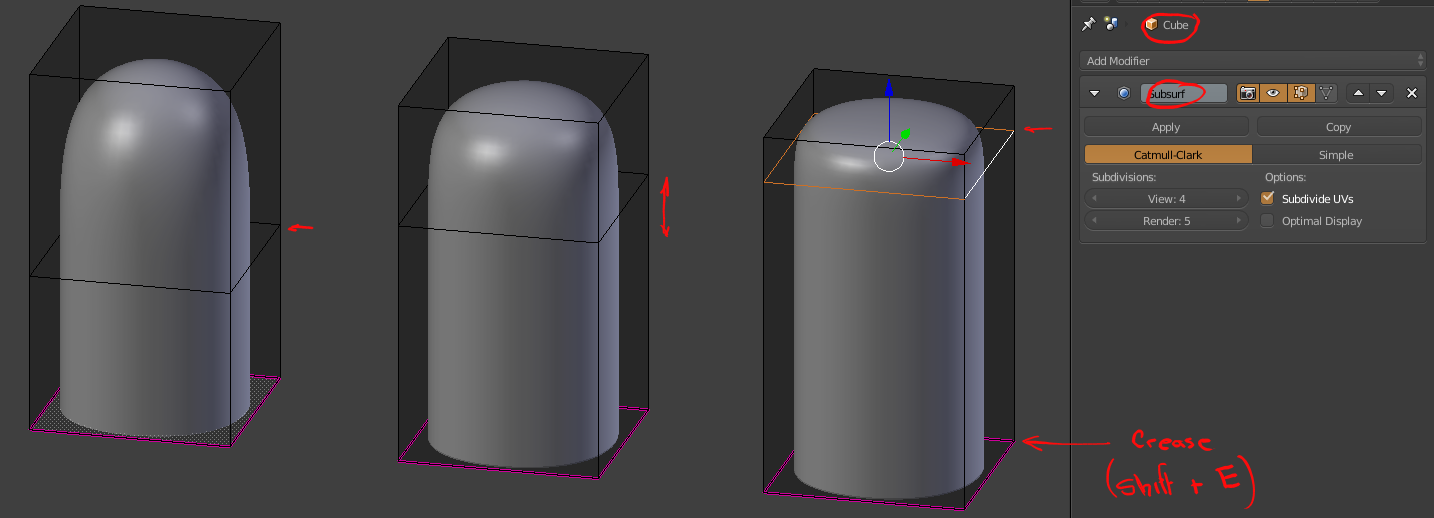
Task: Click the View: 4 subdivisions value
Action: (x=1166, y=199)
